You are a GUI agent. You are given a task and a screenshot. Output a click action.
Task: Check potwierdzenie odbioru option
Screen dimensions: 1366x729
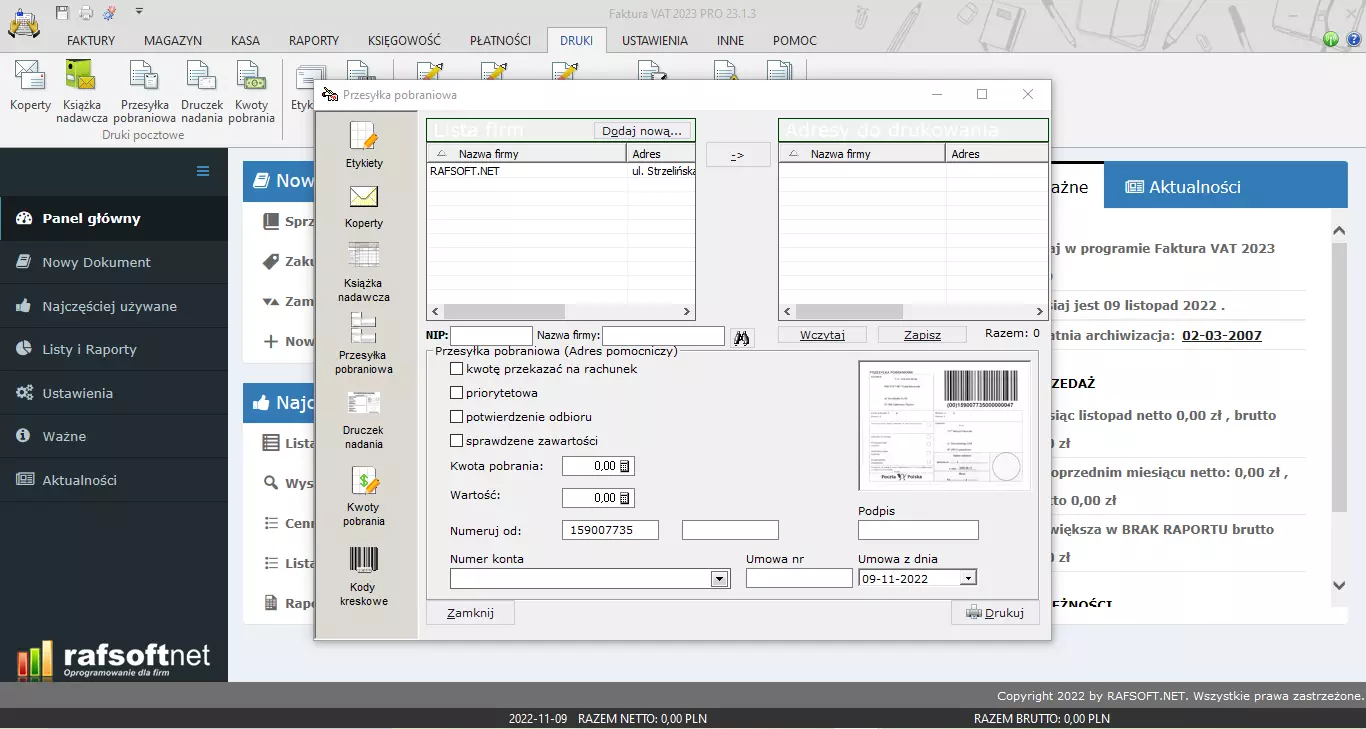coord(457,417)
